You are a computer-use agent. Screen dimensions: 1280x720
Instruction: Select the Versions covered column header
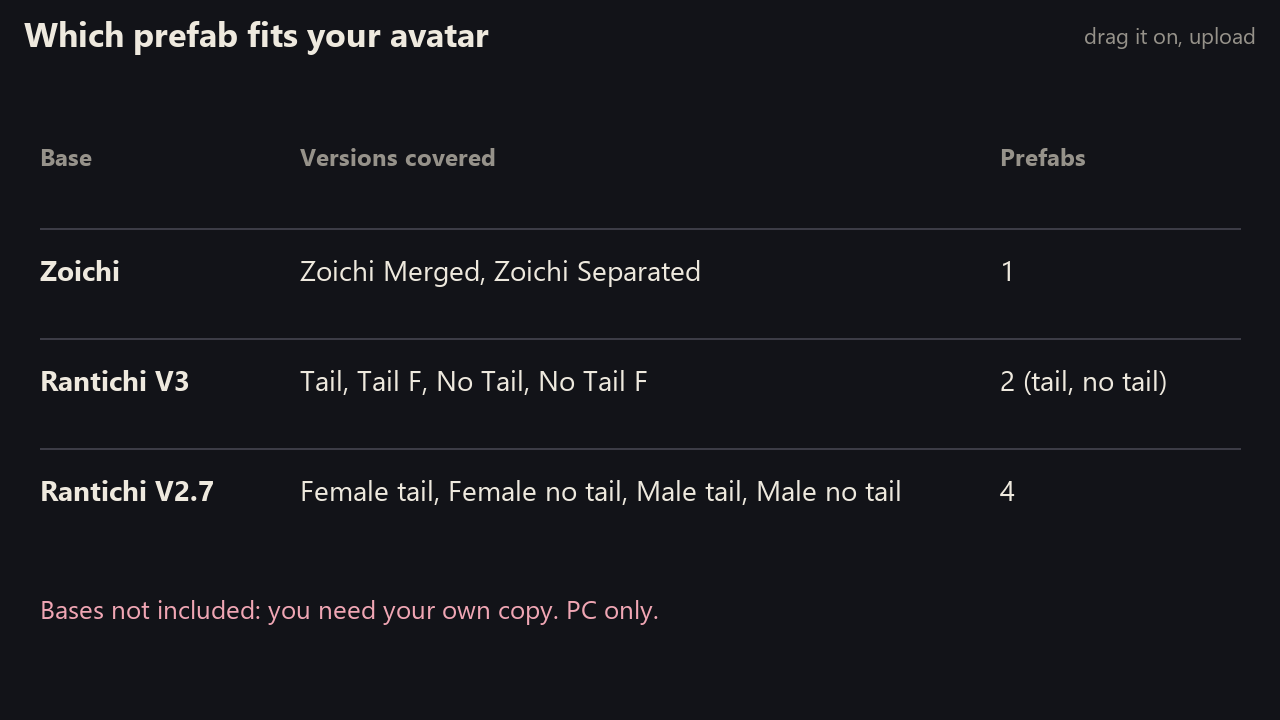click(397, 158)
